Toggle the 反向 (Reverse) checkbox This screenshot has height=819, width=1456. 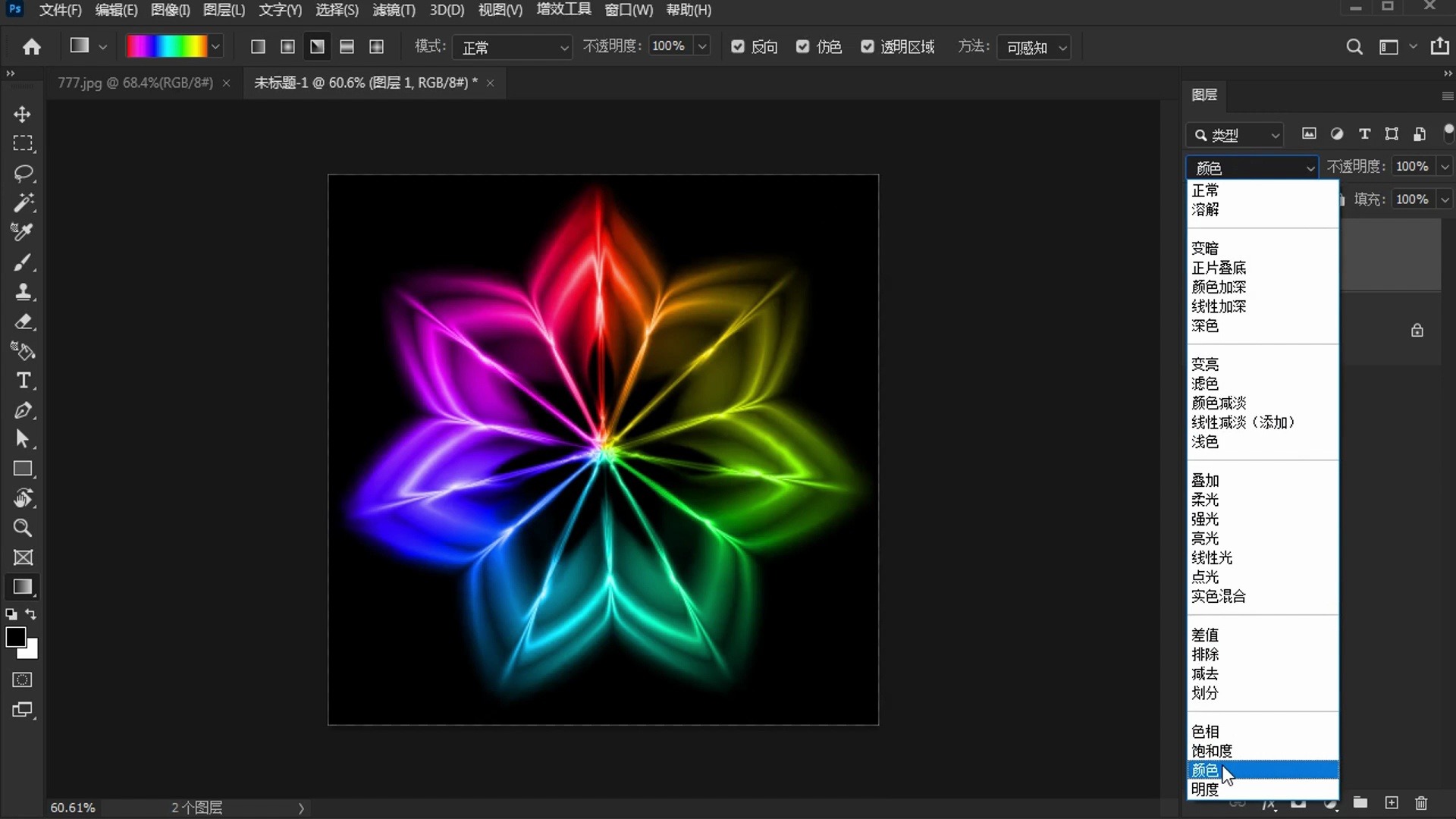click(x=737, y=47)
